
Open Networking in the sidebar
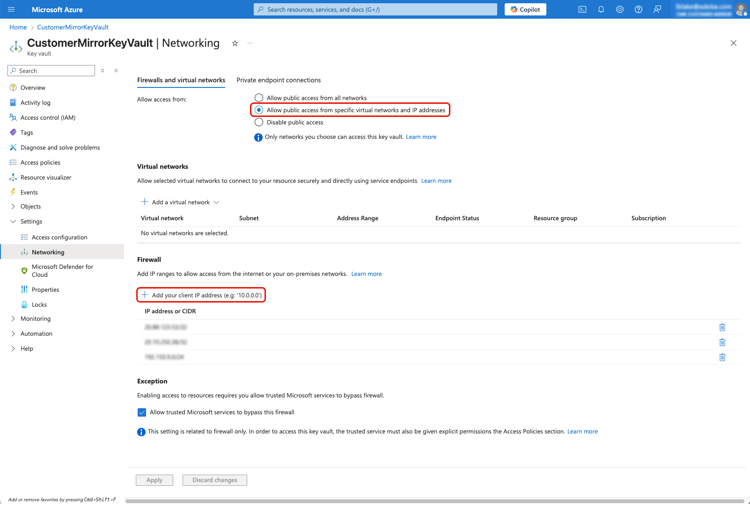pyautogui.click(x=48, y=252)
